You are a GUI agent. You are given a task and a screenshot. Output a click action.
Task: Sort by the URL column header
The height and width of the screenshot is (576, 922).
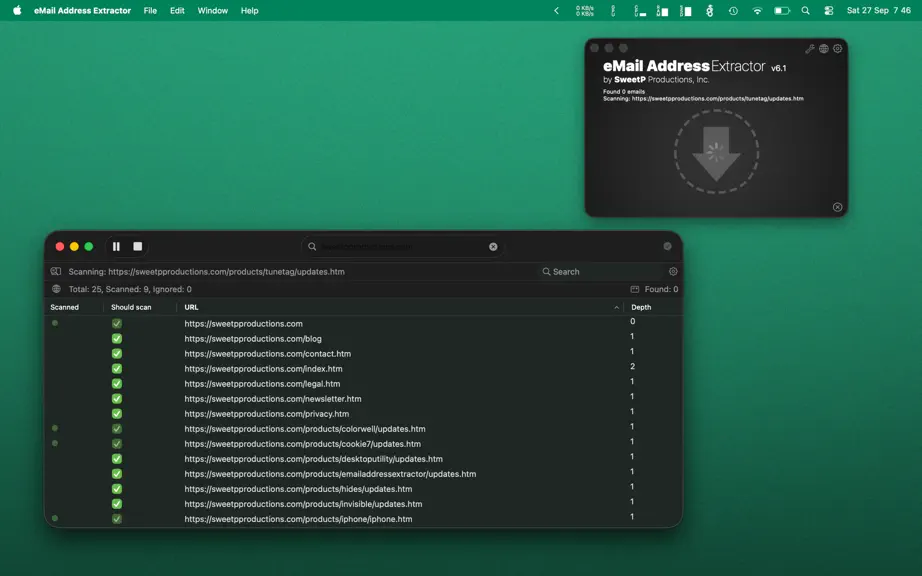[191, 307]
